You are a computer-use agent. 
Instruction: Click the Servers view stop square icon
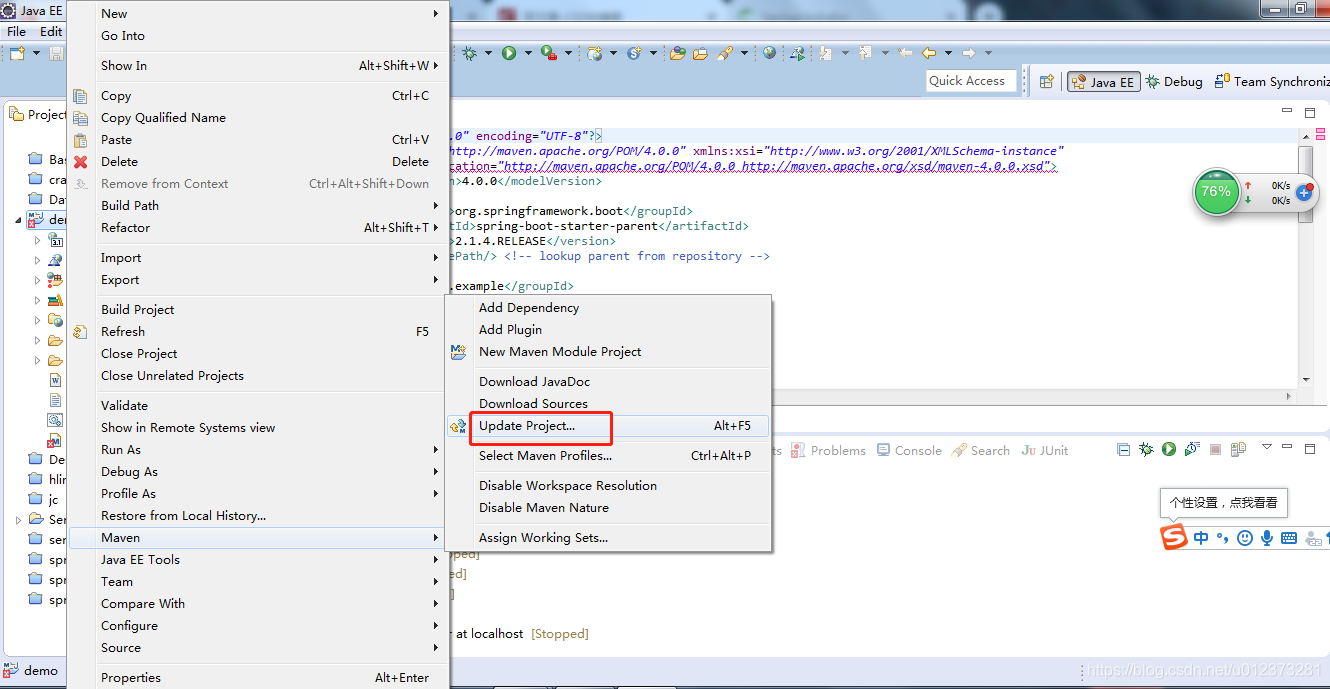[x=1215, y=450]
